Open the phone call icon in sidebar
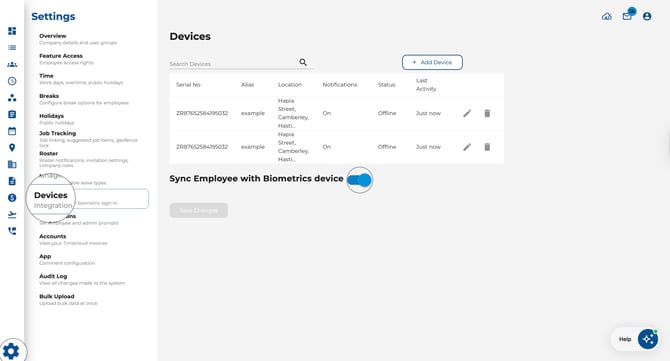 tap(12, 231)
